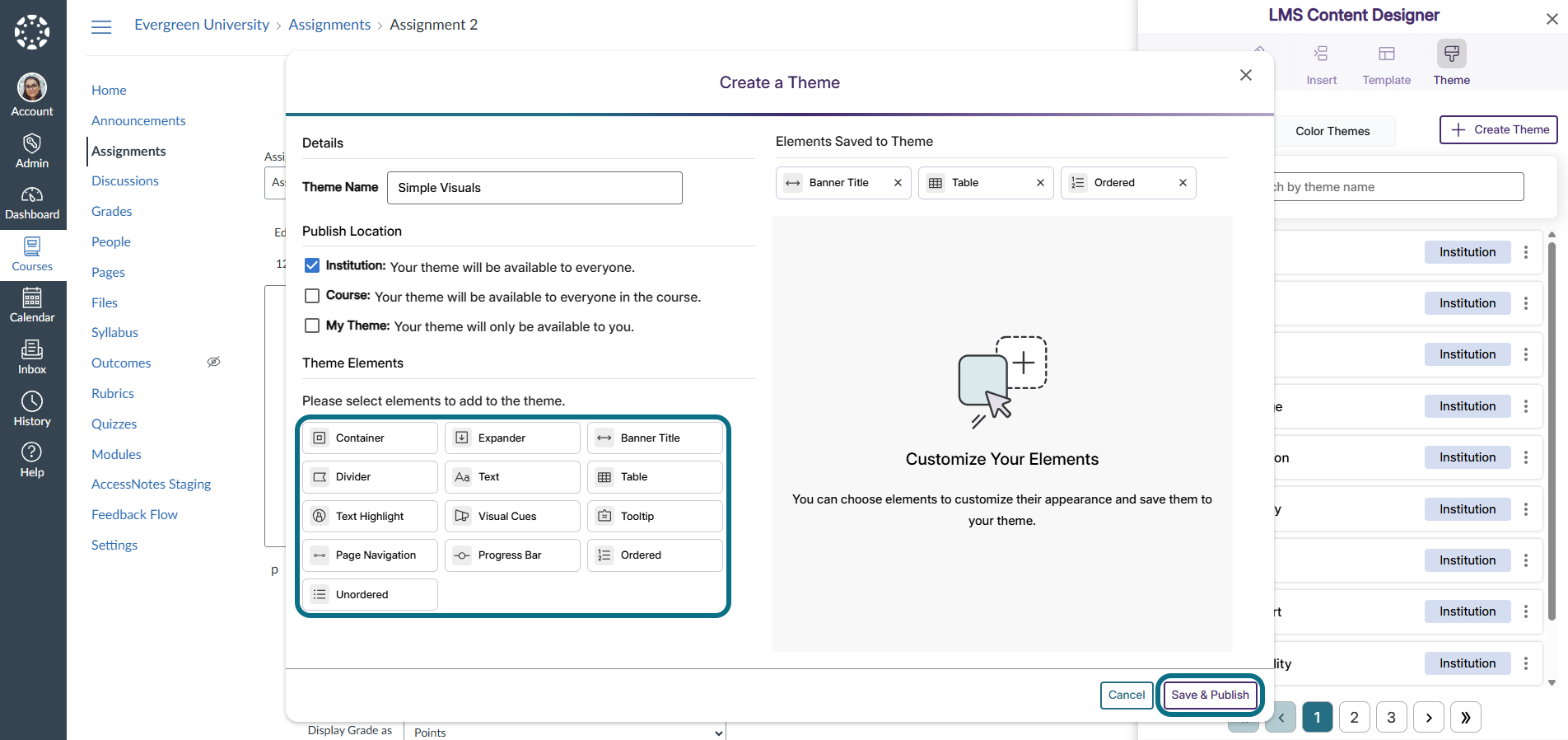Click the Cancel button
1568x740 pixels.
click(x=1127, y=695)
